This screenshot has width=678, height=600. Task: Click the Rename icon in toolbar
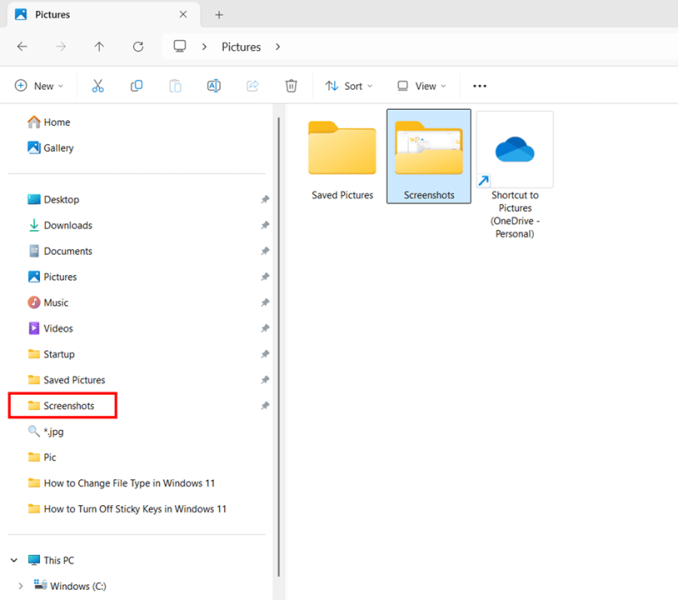[214, 86]
